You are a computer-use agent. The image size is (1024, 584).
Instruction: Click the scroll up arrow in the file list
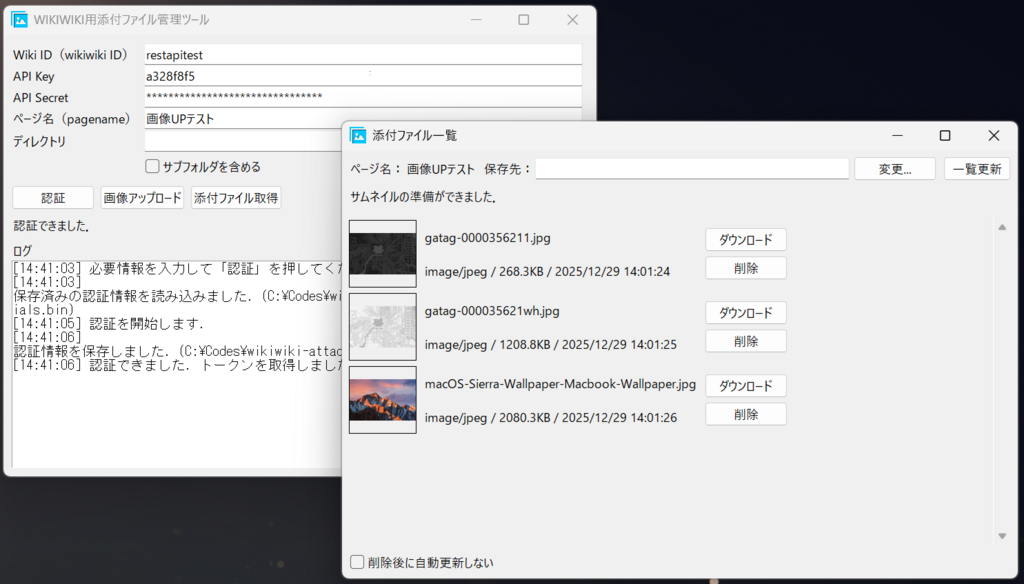(1002, 227)
